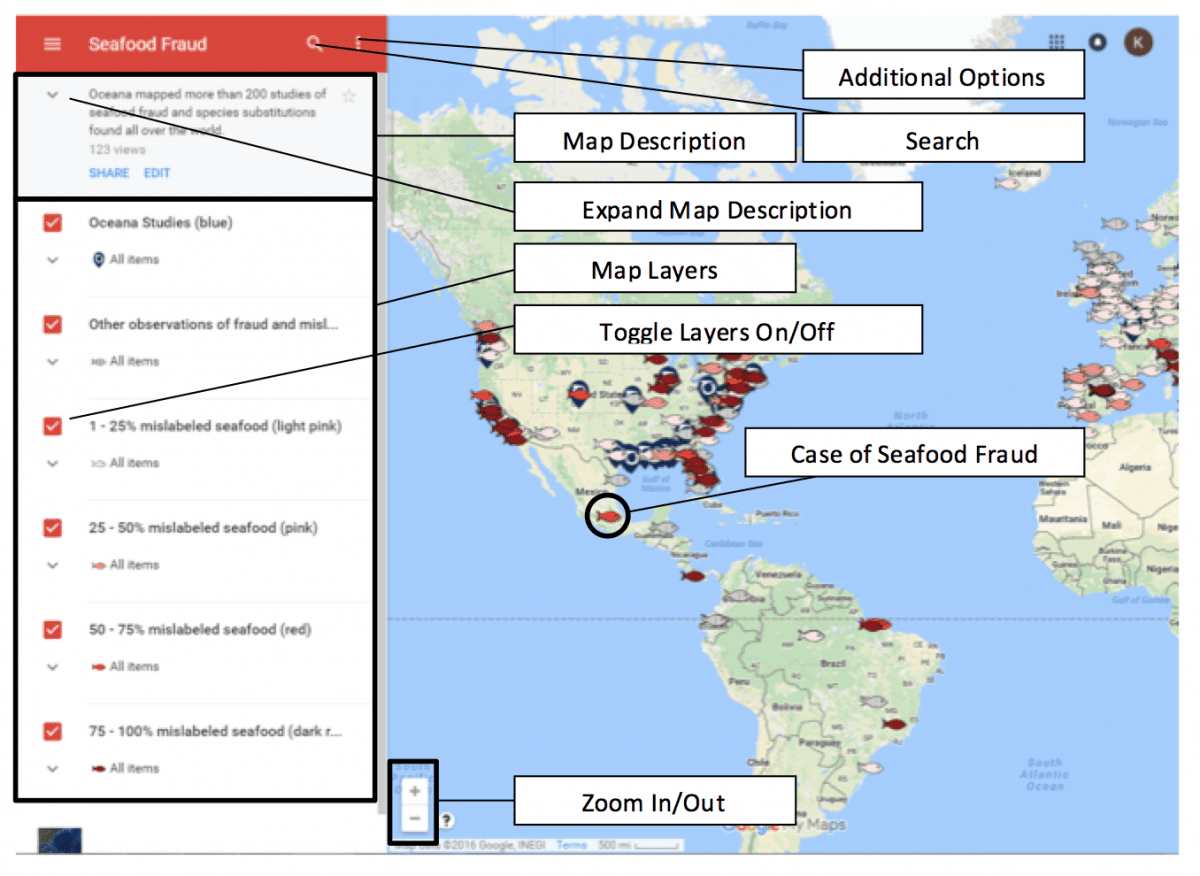The image size is (1200, 876).
Task: Expand items for 75 - 100% mislabeled seafood
Action: 53,769
